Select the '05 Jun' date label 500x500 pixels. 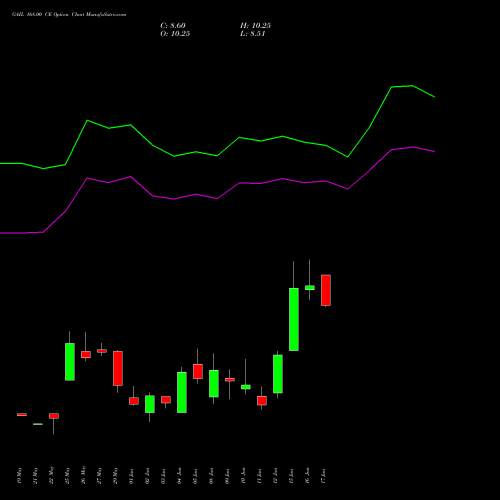195,476
